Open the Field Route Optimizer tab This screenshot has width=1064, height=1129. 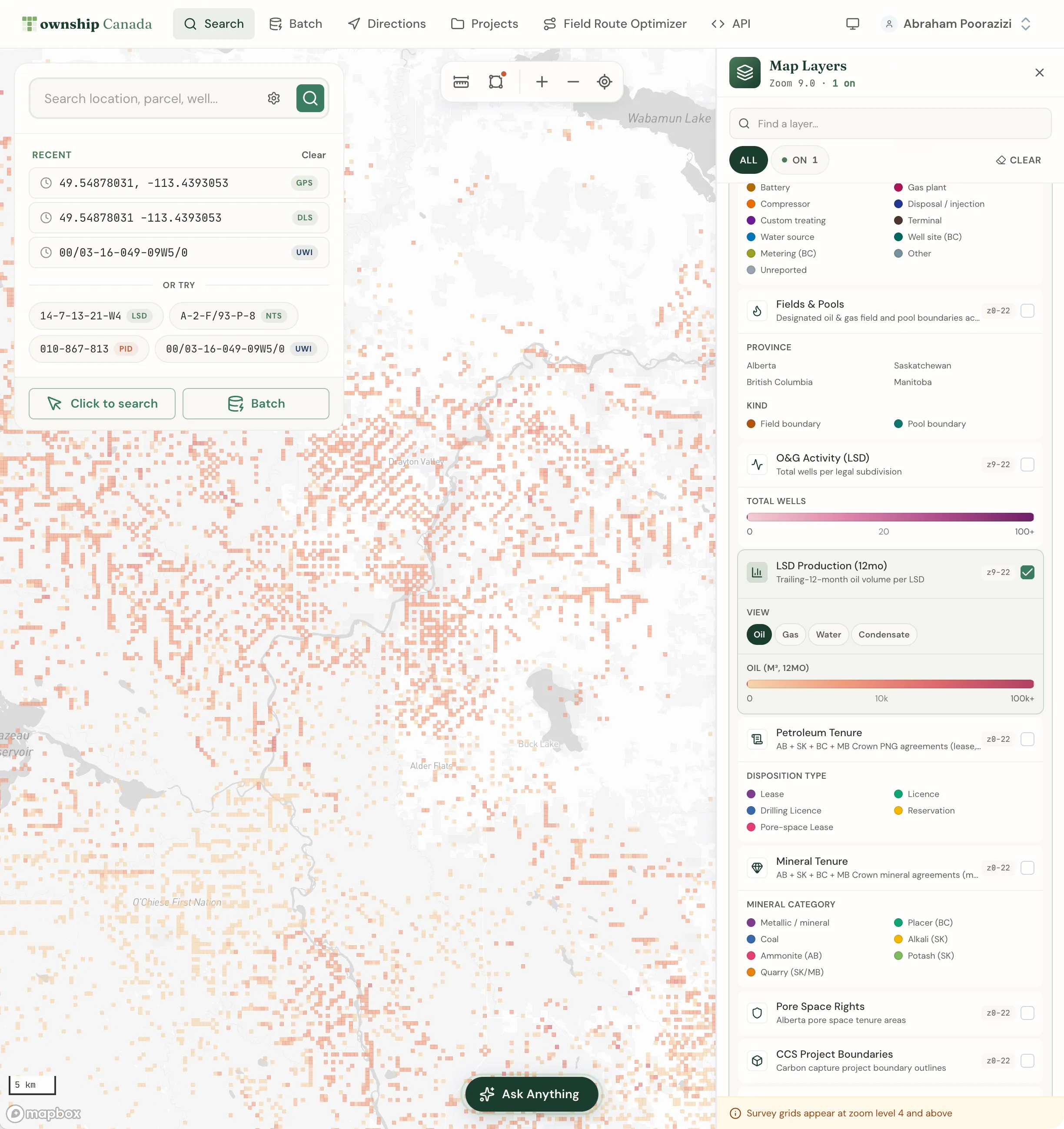pyautogui.click(x=615, y=24)
